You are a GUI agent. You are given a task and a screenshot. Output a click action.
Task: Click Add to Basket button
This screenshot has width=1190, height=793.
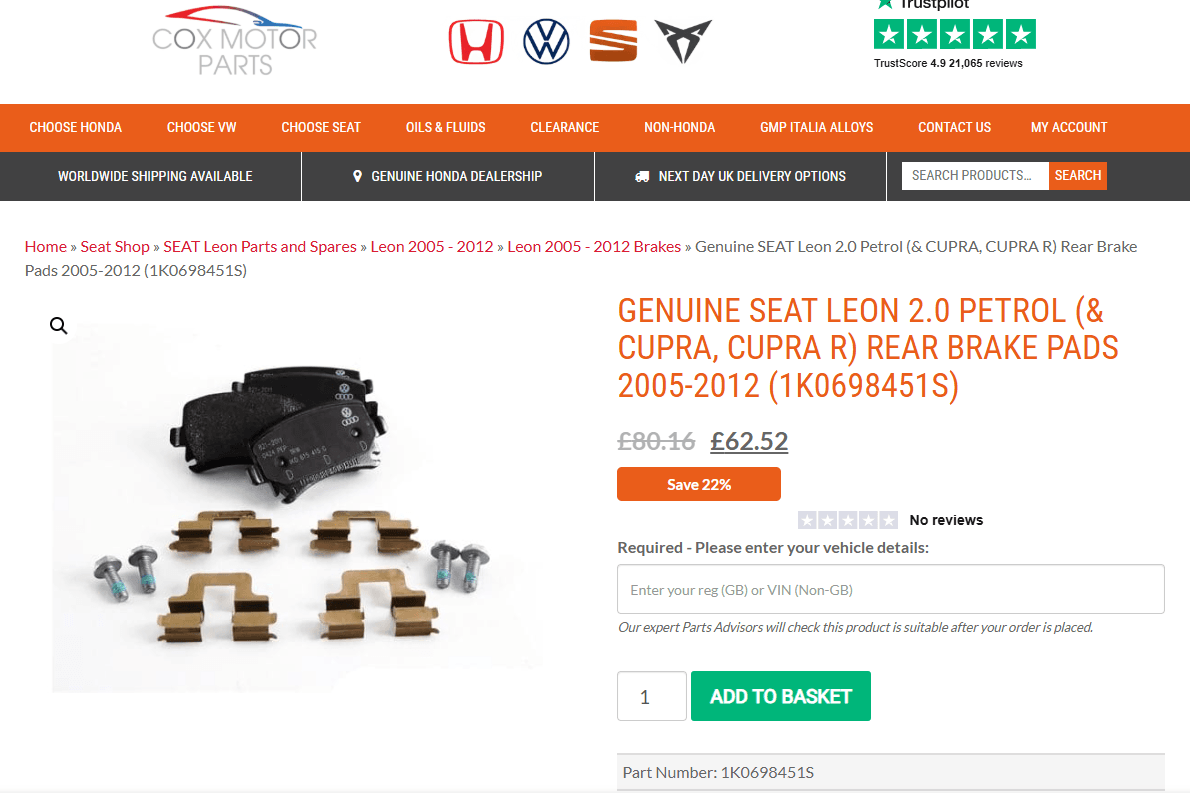tap(781, 696)
